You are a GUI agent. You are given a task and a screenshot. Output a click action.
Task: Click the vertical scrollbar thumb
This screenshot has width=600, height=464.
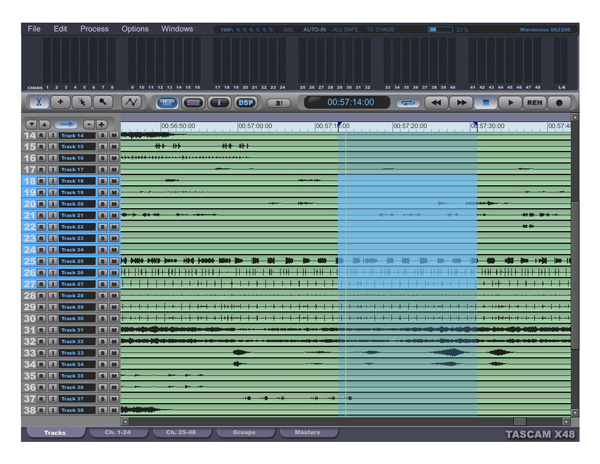(x=575, y=275)
